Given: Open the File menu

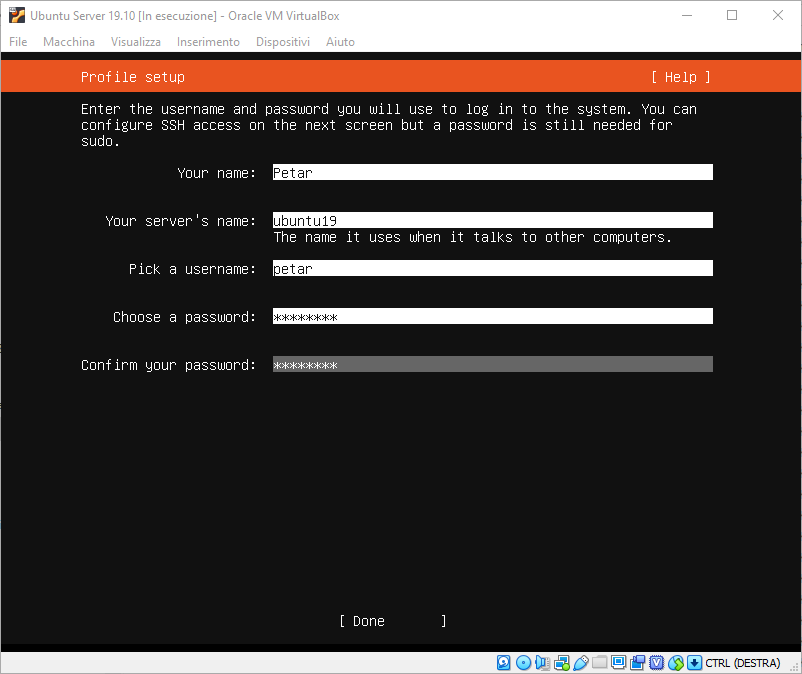Looking at the screenshot, I should click(x=18, y=42).
